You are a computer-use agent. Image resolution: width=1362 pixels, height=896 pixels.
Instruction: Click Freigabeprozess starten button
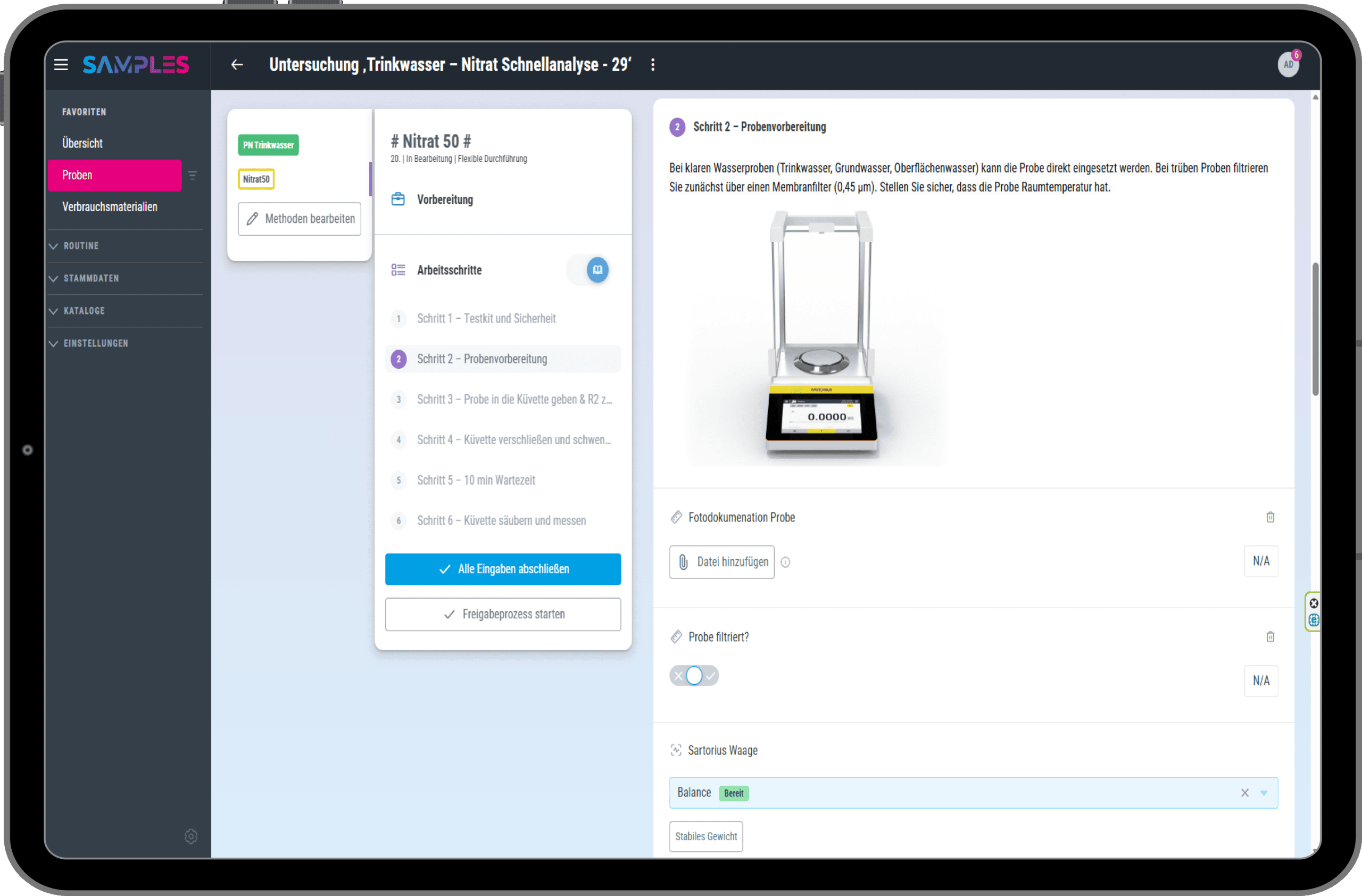tap(503, 615)
